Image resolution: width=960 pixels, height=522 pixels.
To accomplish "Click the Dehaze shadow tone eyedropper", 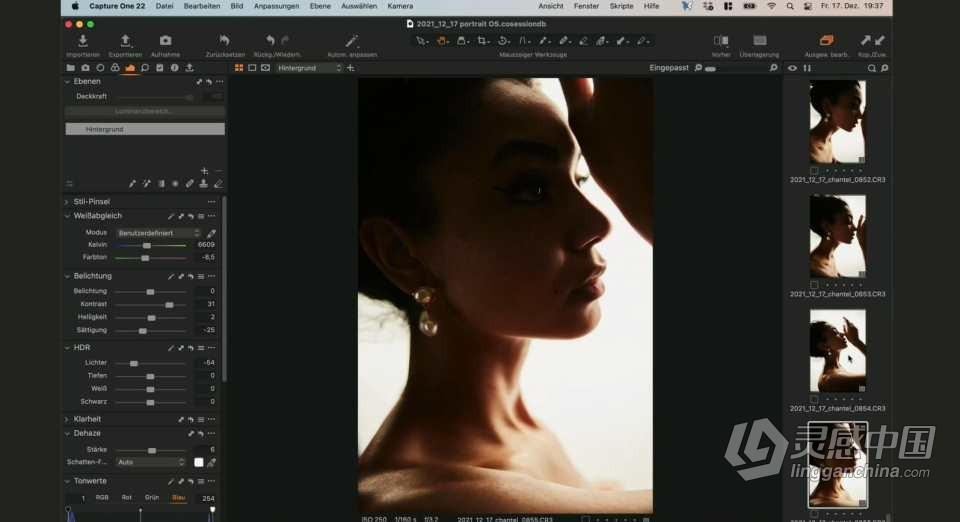I will 211,463.
